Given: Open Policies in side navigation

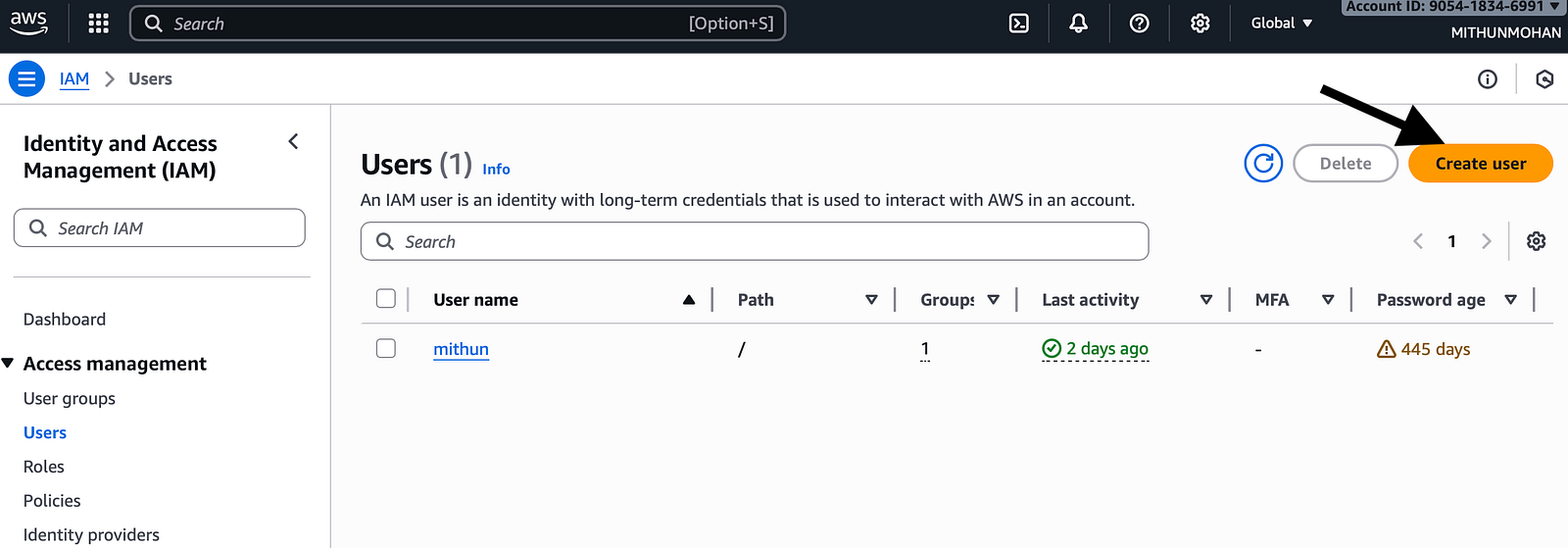Looking at the screenshot, I should point(52,501).
